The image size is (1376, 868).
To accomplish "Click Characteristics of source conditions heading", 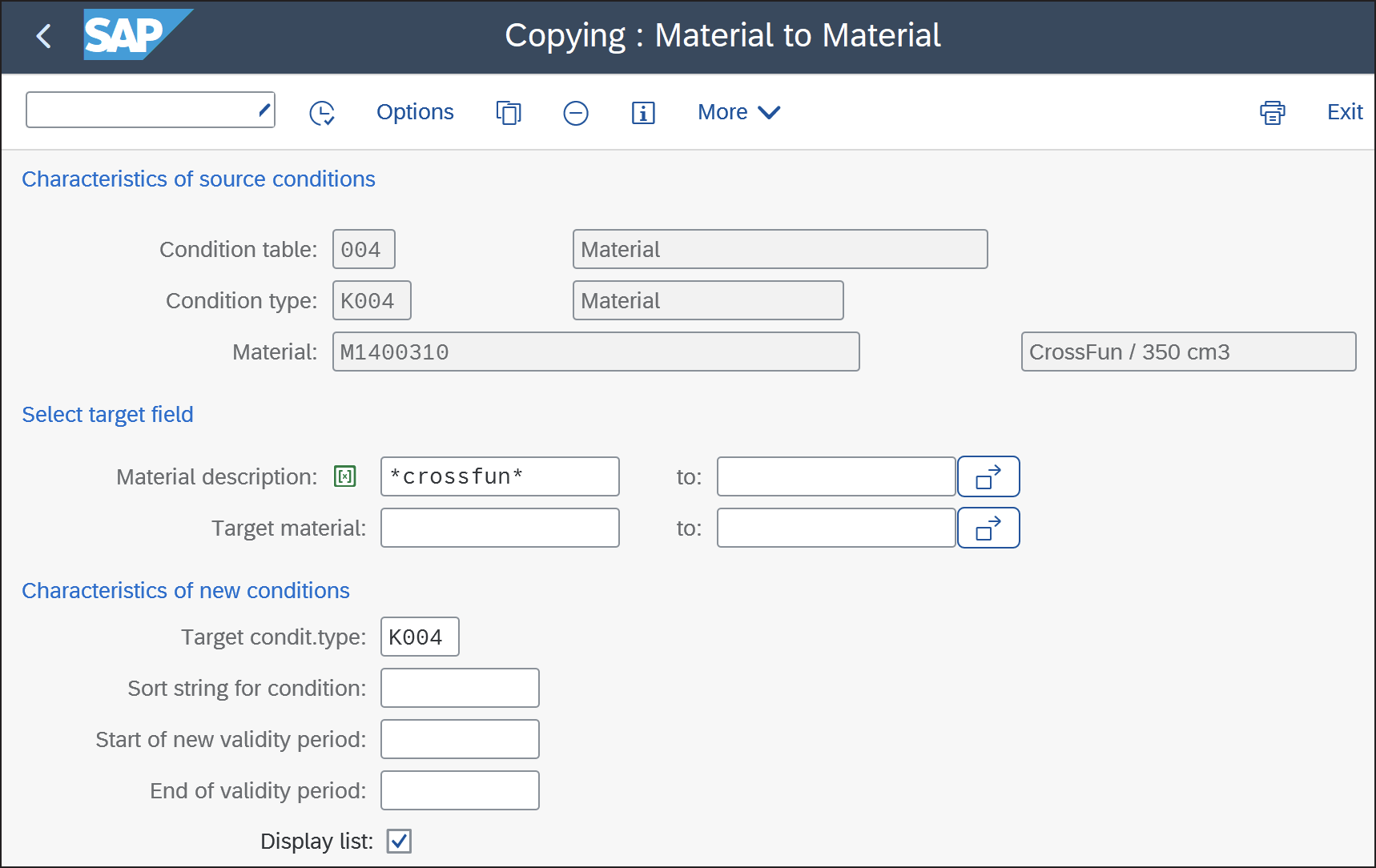I will point(199,179).
